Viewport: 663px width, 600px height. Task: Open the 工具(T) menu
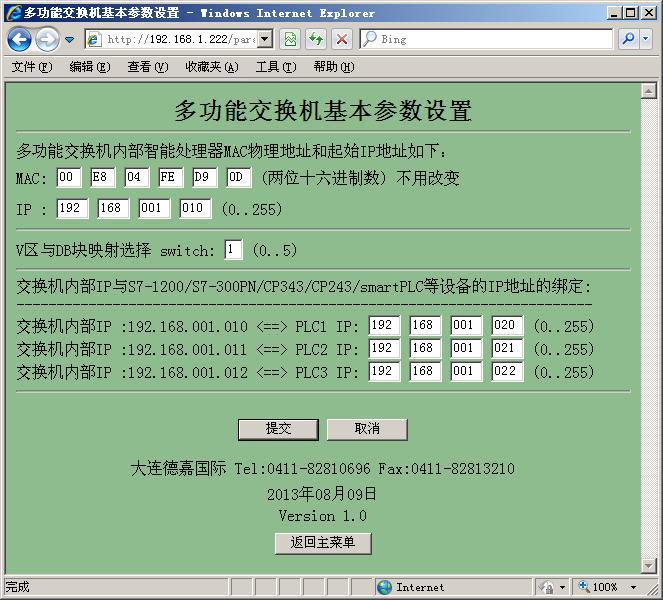point(275,67)
